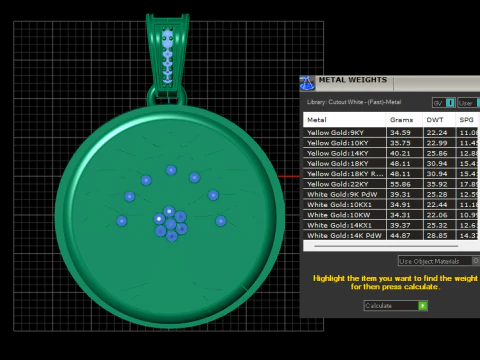480x360 pixels.
Task: Sort by the Grams column header
Action: coord(404,120)
